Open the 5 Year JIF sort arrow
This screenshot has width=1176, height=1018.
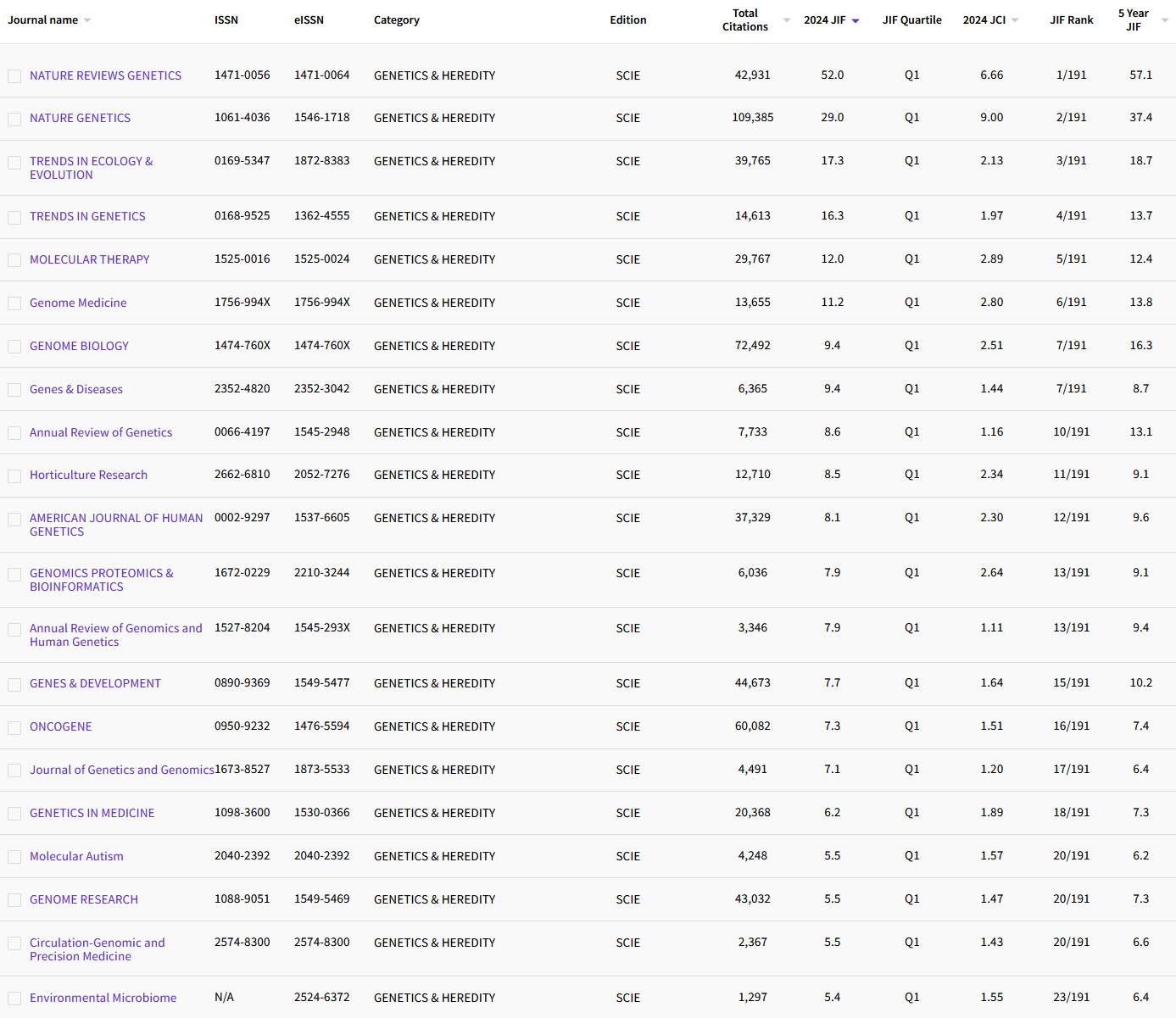coord(1165,20)
